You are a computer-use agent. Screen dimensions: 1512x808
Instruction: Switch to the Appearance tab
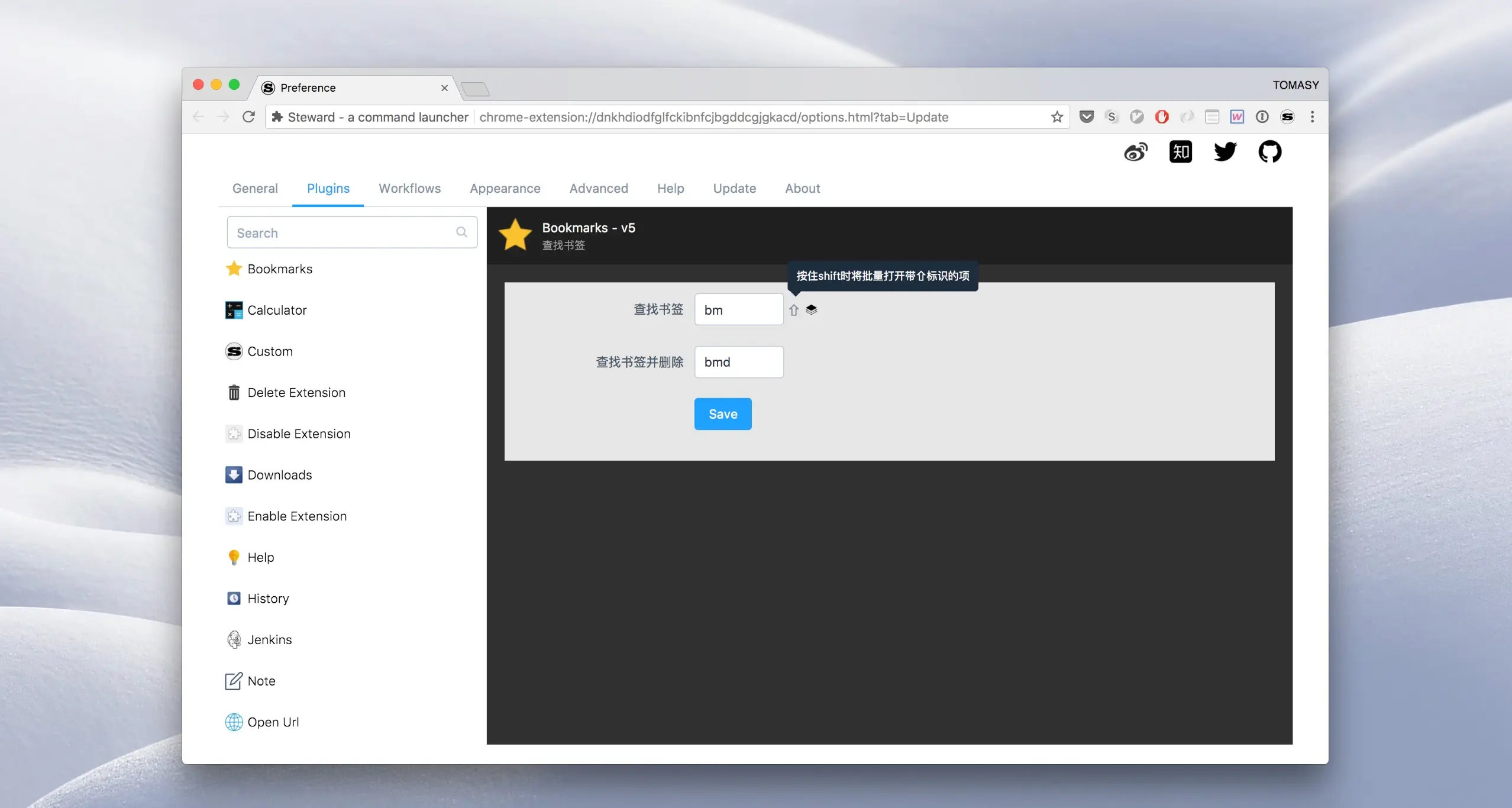point(505,188)
